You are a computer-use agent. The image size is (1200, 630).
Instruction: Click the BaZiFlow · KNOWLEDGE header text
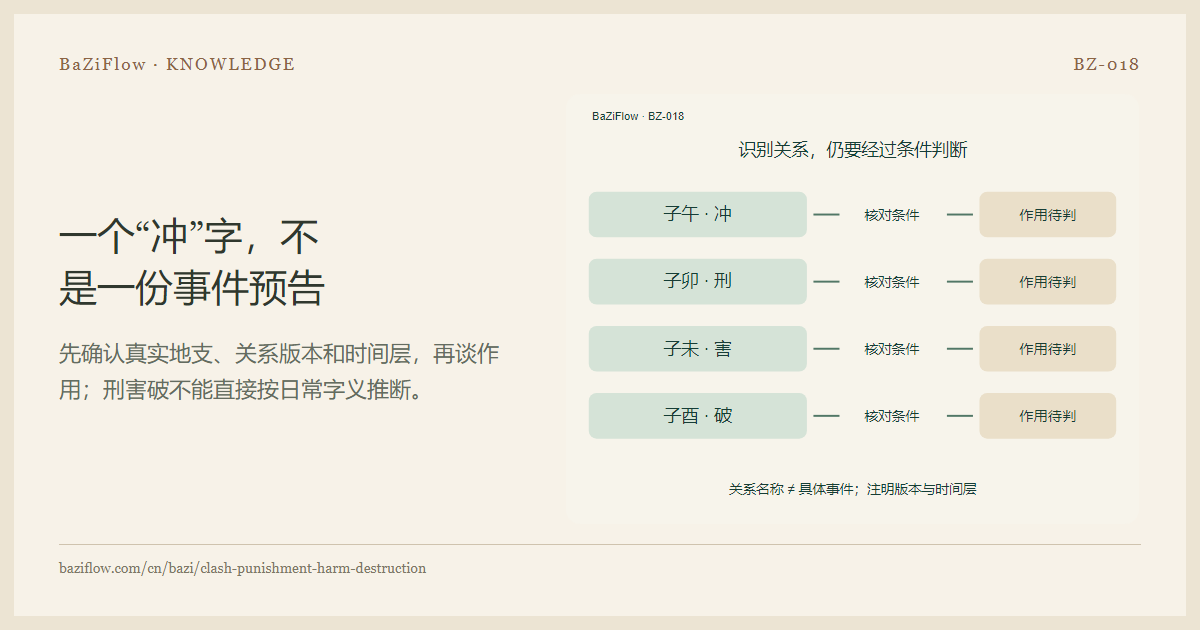pyautogui.click(x=177, y=65)
